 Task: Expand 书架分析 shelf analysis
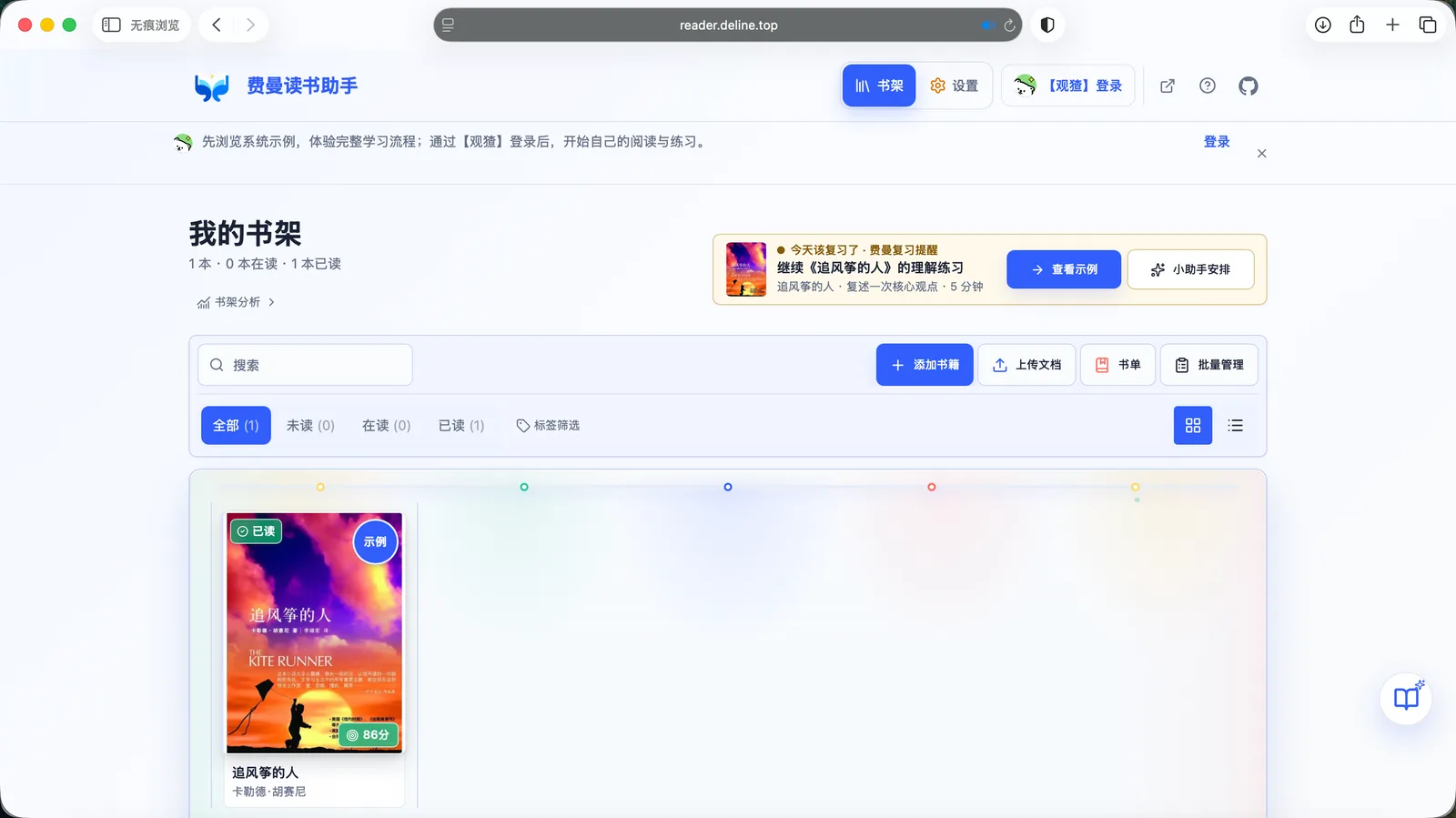[236, 302]
